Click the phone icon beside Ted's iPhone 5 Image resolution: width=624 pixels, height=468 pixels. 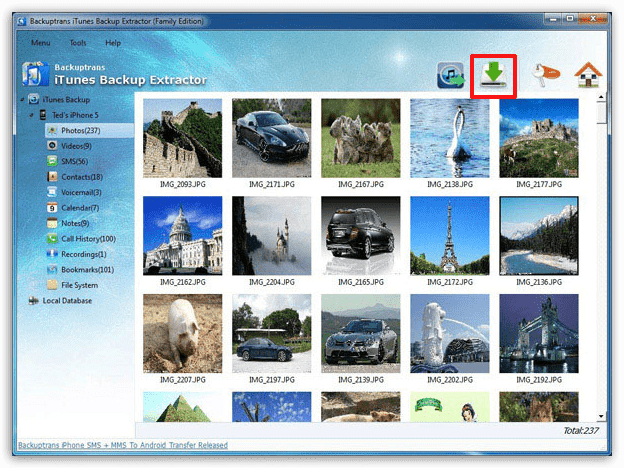tap(43, 115)
